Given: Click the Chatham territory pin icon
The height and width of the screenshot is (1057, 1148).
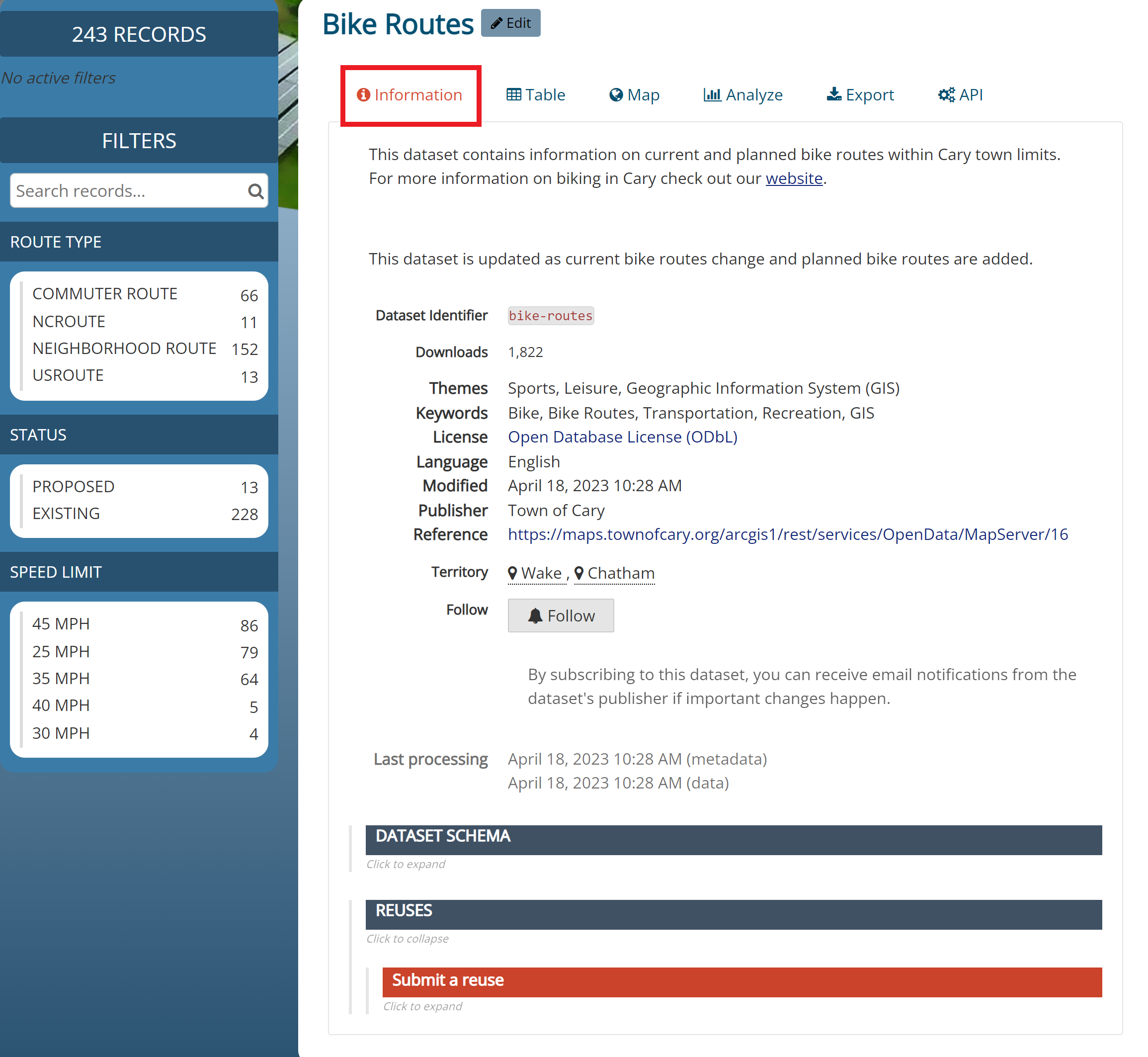Looking at the screenshot, I should (x=579, y=573).
